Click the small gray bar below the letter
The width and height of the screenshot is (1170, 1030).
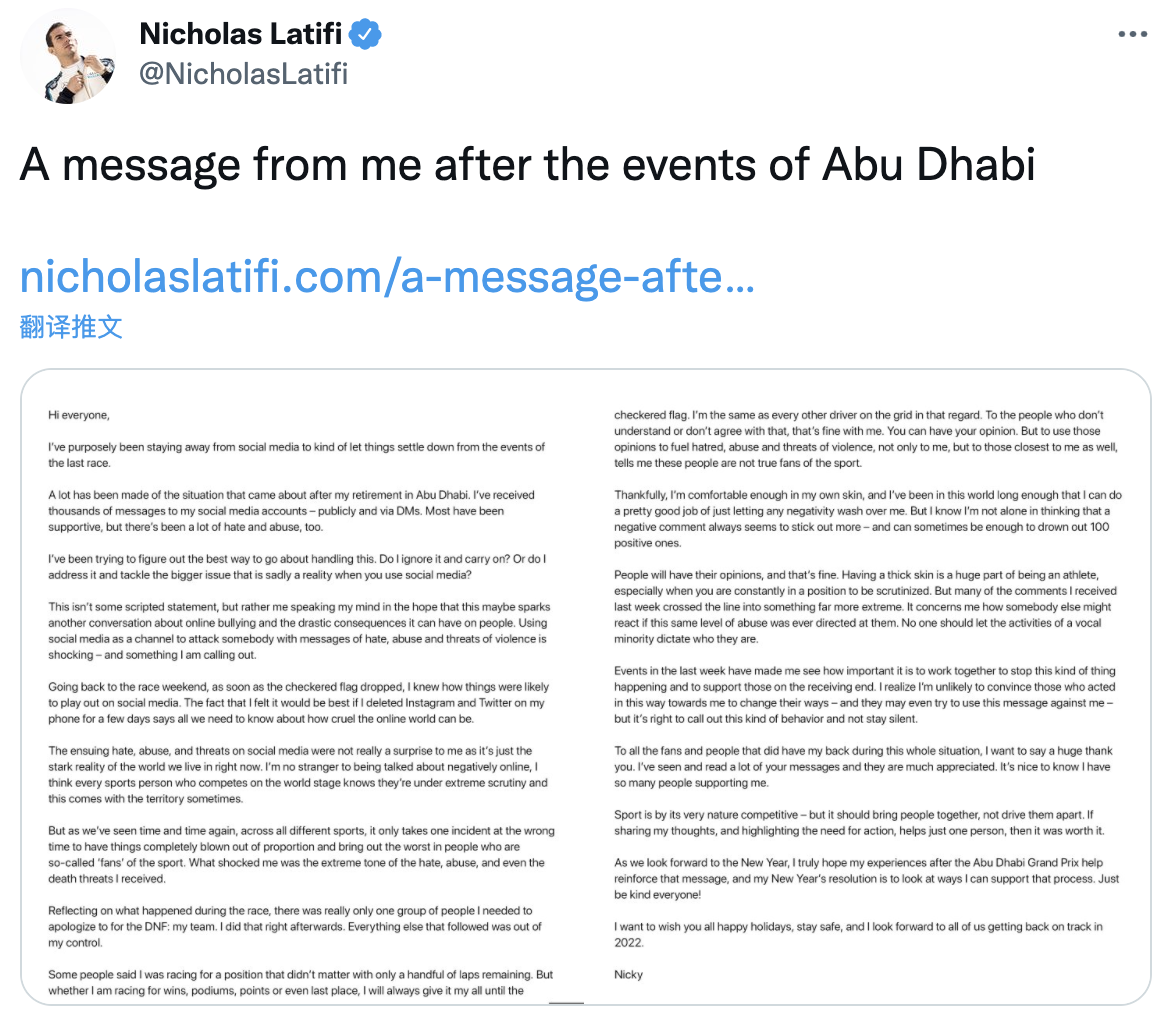[567, 1002]
